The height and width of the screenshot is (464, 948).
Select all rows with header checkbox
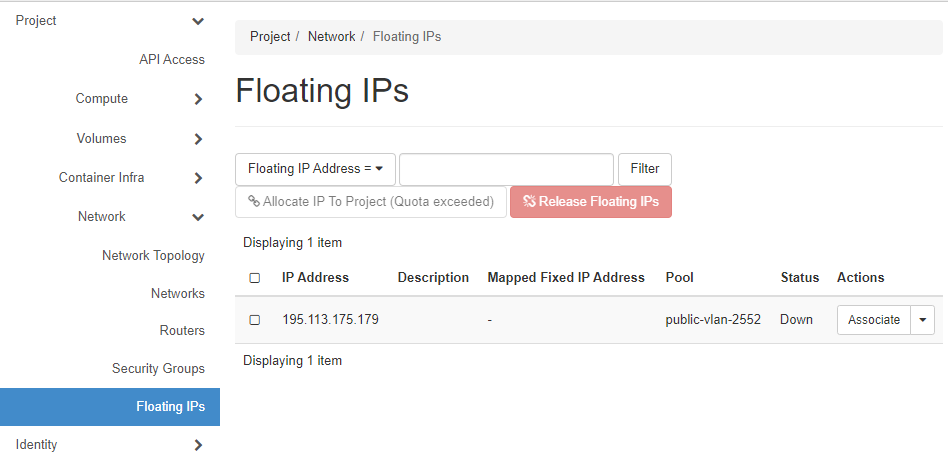tap(254, 278)
